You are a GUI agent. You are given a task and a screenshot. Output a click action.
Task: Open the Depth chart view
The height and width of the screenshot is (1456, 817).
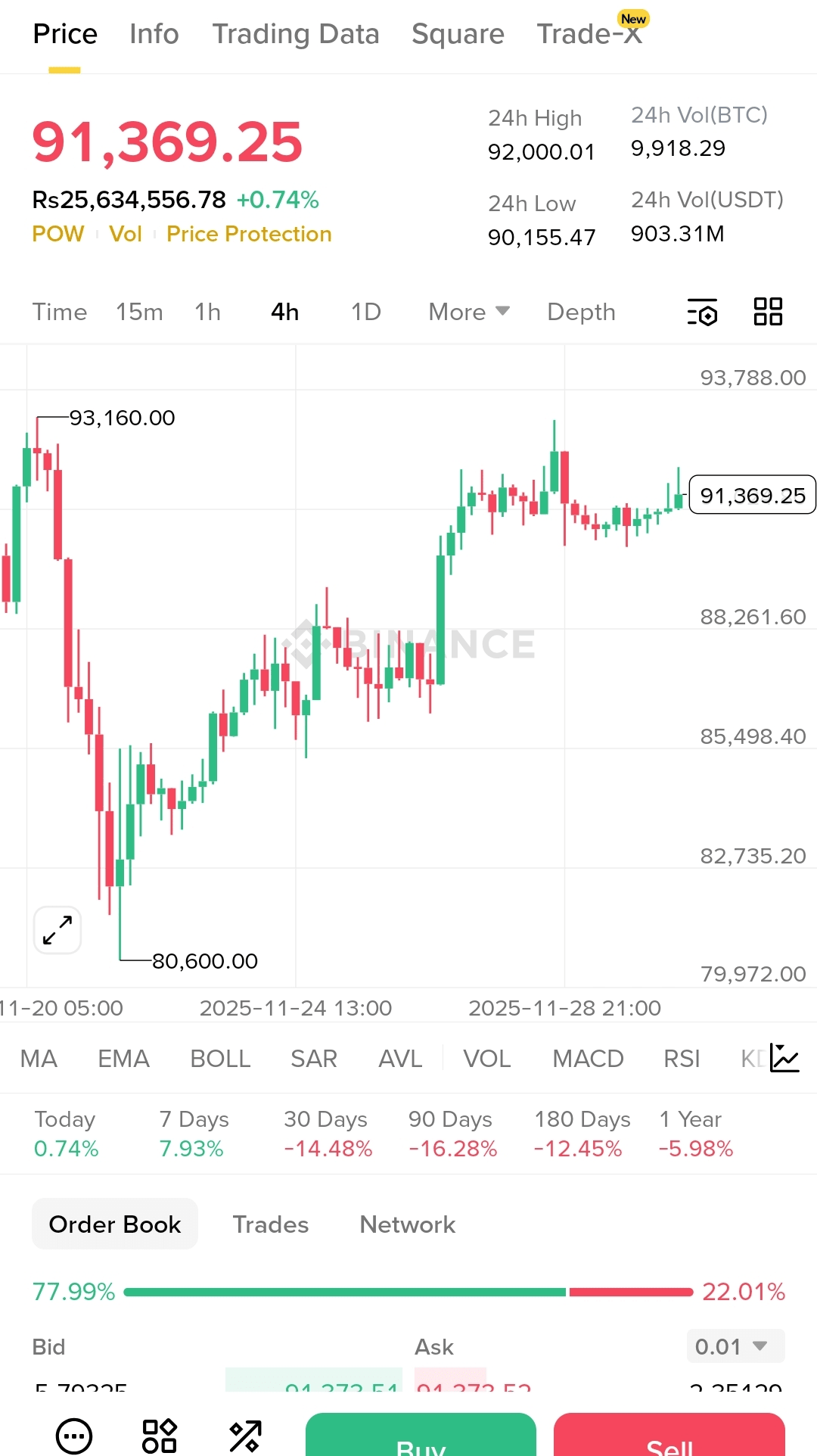coord(580,312)
